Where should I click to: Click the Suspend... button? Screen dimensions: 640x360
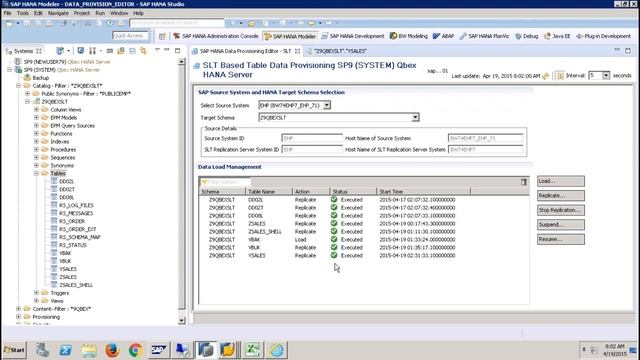click(x=561, y=224)
